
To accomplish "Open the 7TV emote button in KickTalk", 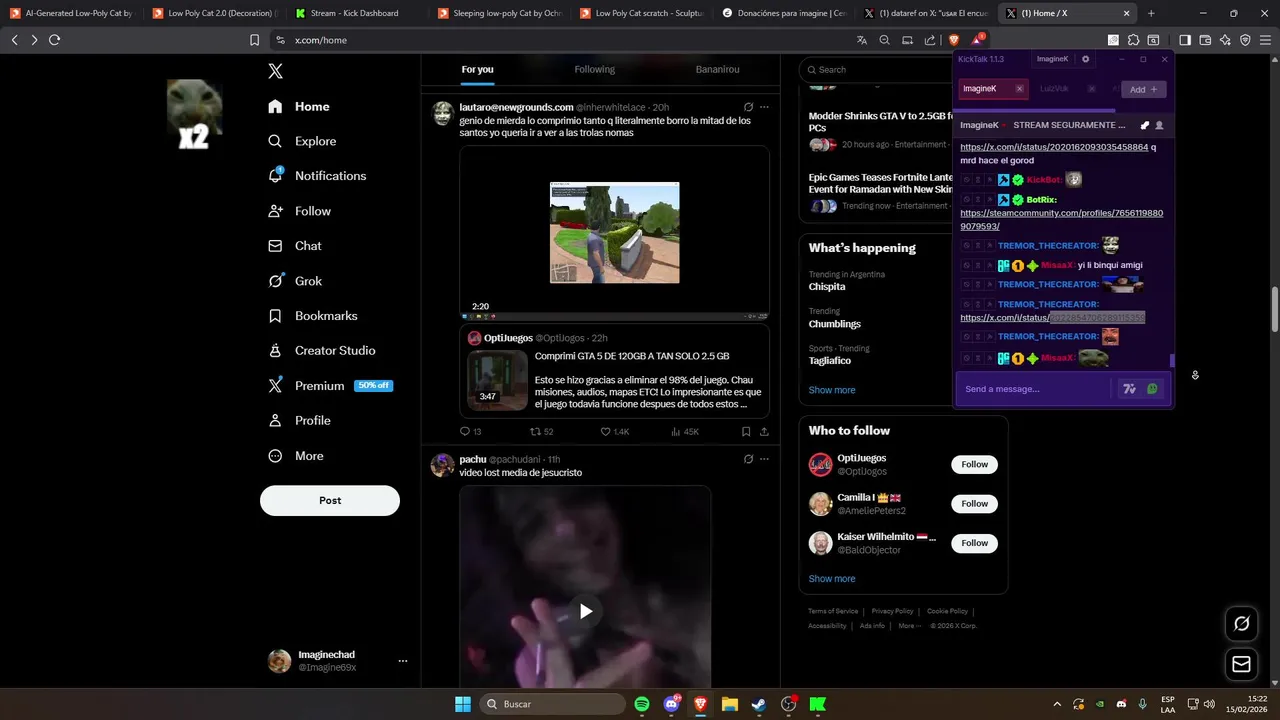I will (1130, 389).
